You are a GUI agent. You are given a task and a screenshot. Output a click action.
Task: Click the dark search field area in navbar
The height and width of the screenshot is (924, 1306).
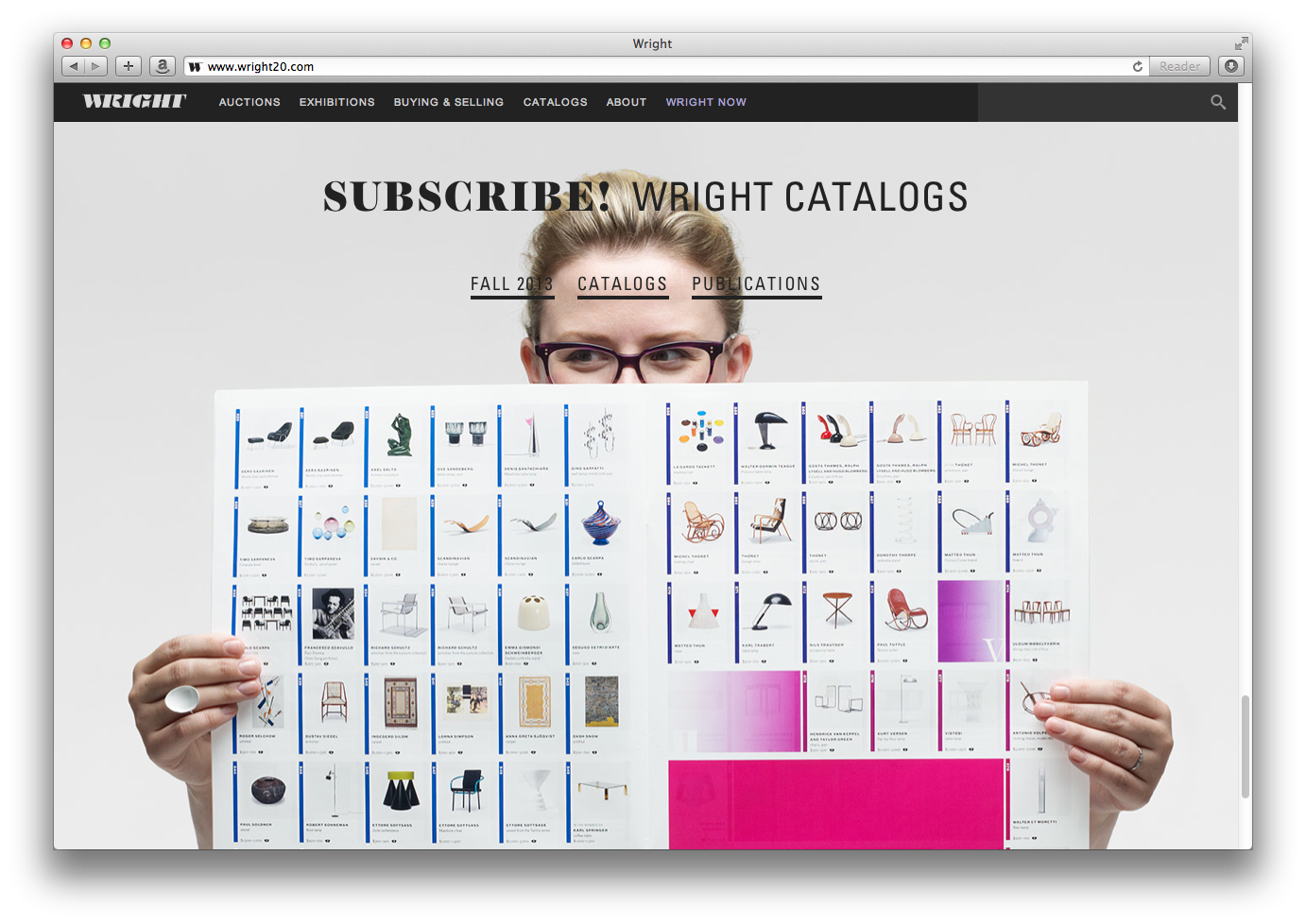pyautogui.click(x=1108, y=102)
